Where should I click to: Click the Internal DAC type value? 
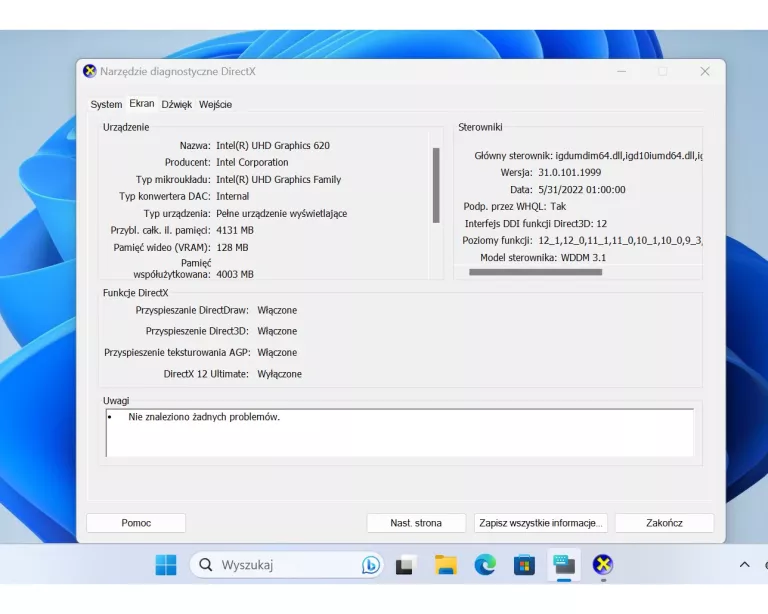[232, 196]
